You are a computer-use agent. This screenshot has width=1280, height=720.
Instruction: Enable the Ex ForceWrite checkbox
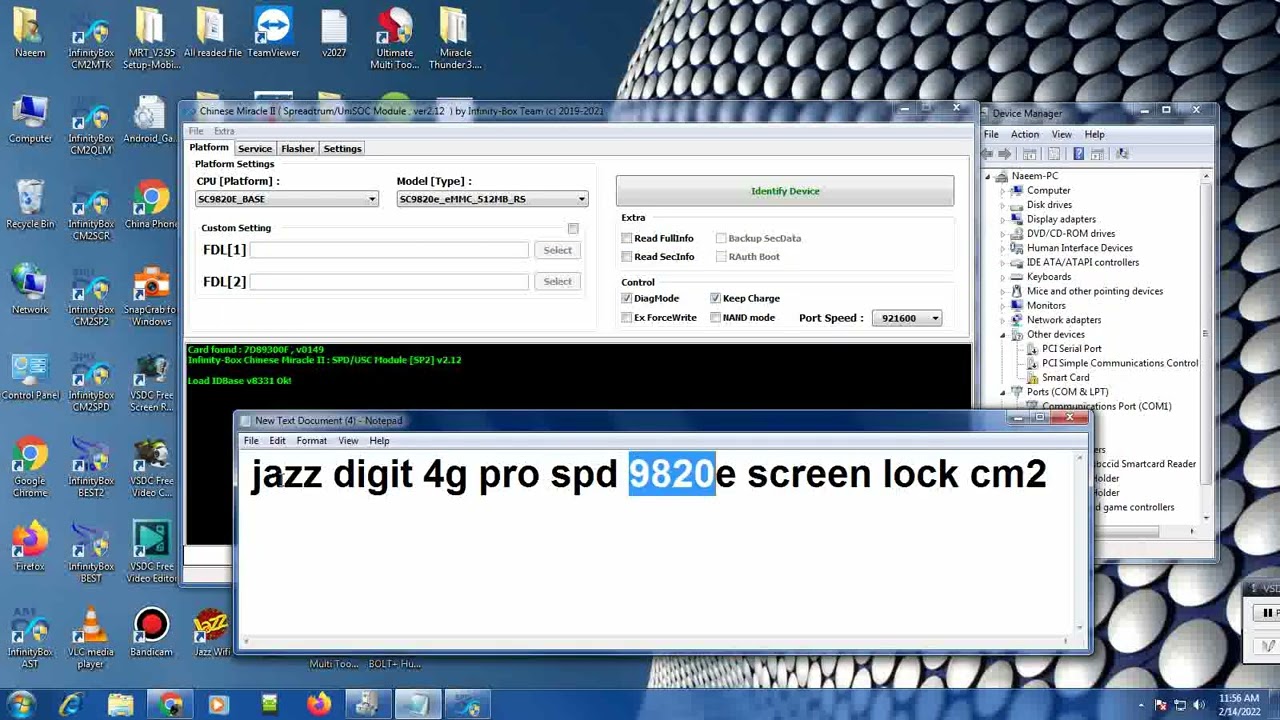pyautogui.click(x=627, y=318)
